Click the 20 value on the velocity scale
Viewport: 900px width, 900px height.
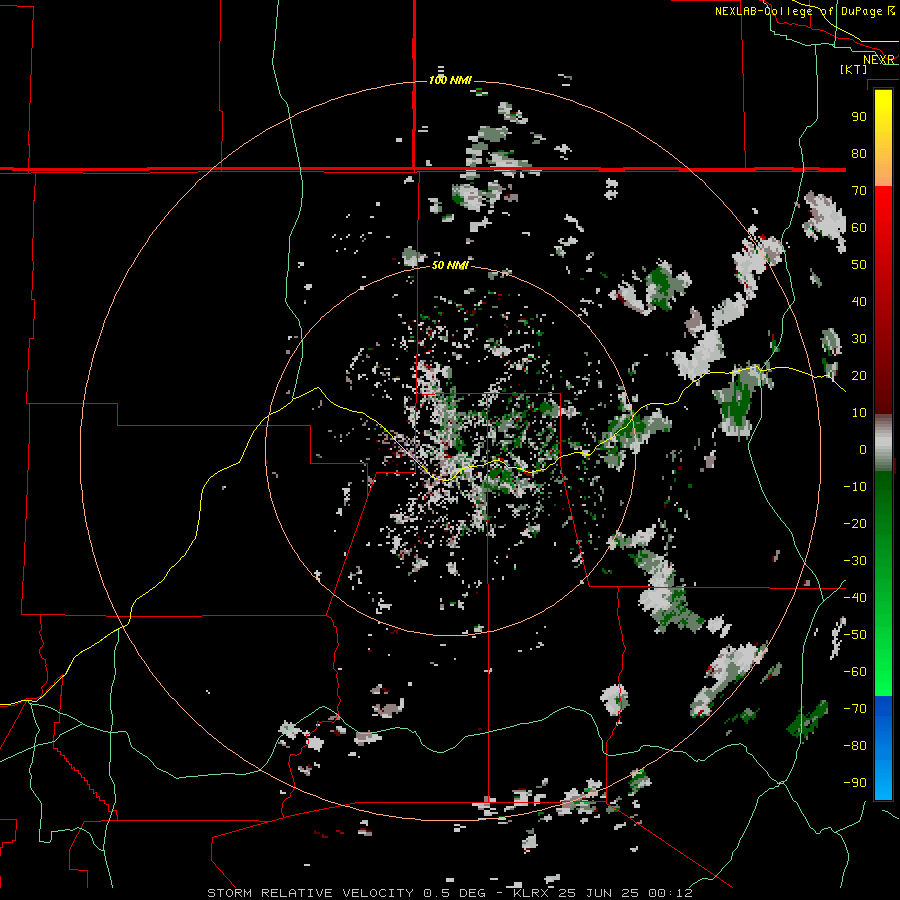859,375
